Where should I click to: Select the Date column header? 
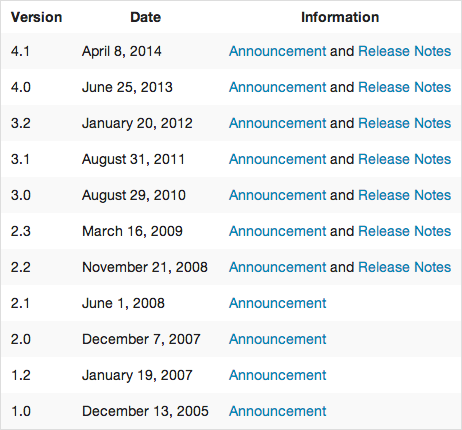145,17
